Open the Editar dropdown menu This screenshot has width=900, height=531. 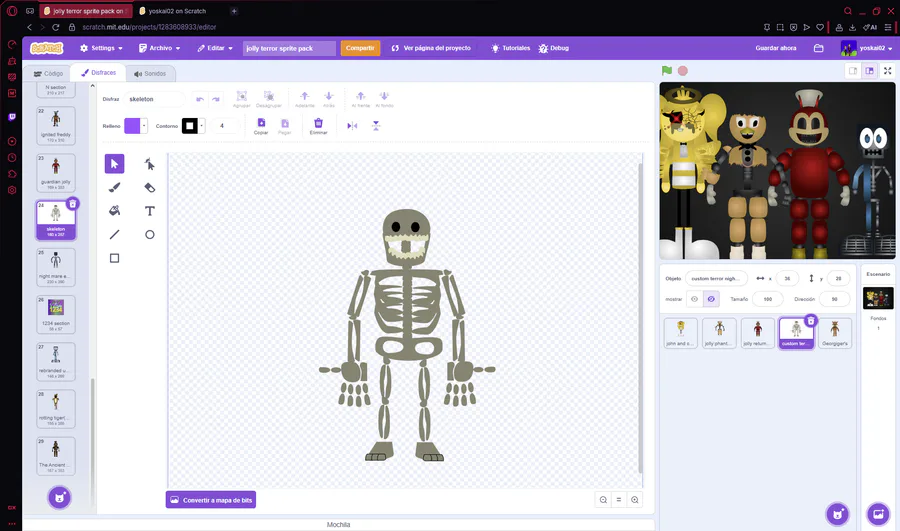[x=215, y=48]
